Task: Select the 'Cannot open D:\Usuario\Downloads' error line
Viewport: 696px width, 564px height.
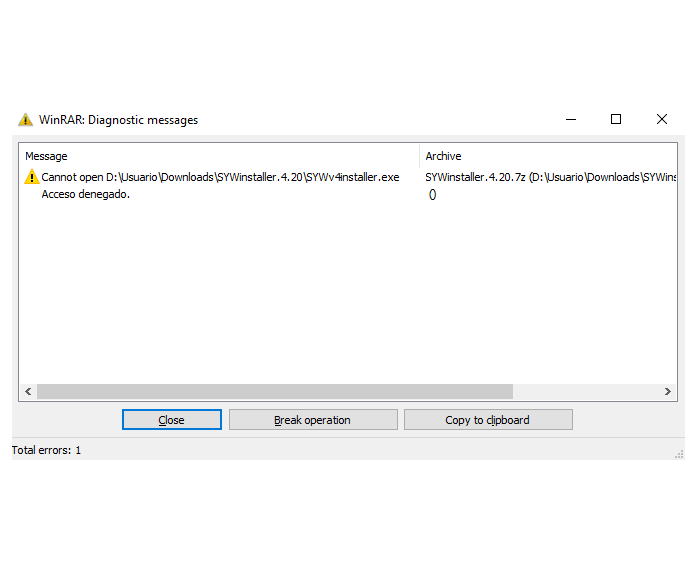Action: click(x=220, y=177)
